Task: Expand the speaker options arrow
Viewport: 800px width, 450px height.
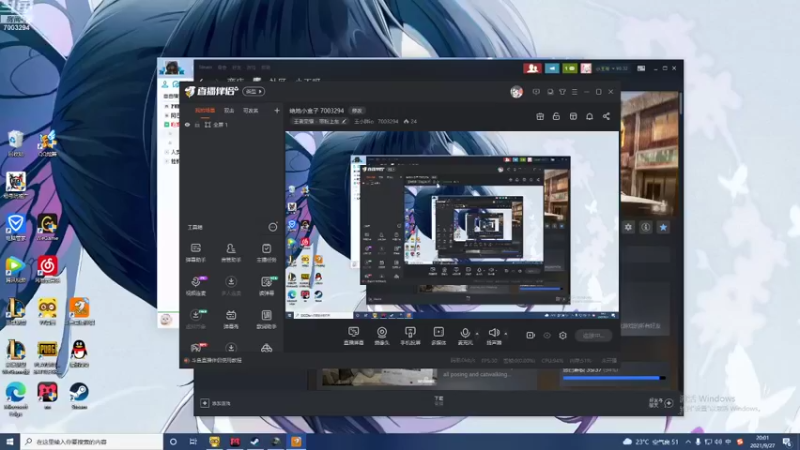Action: pyautogui.click(x=506, y=334)
